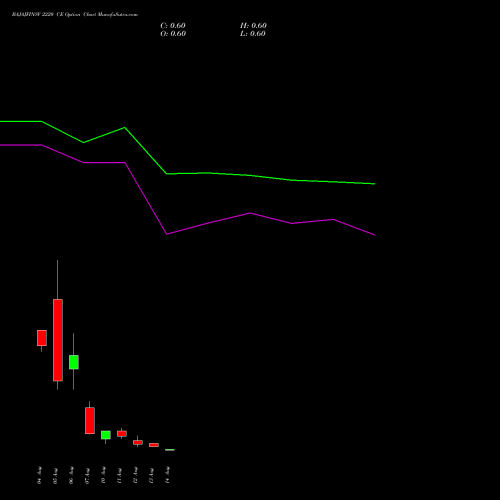This screenshot has width=500, height=500.
Task: Select the green candlestick for 06 Aug
Action: coord(74,362)
